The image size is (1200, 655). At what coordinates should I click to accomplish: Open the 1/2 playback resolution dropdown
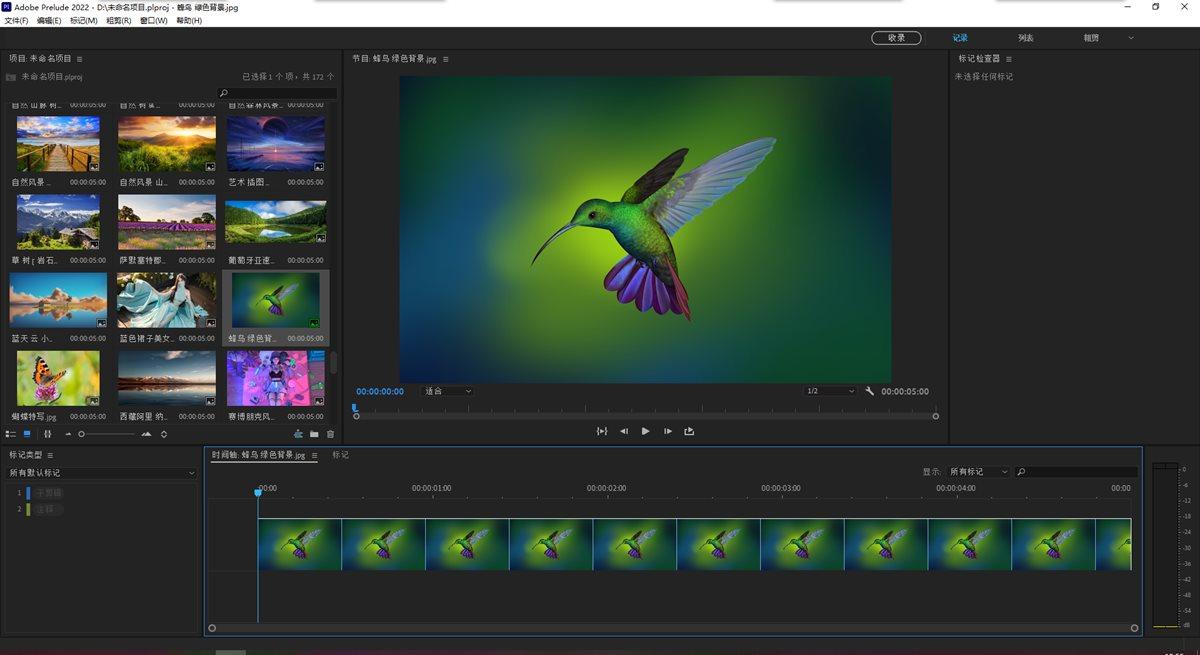coord(830,391)
